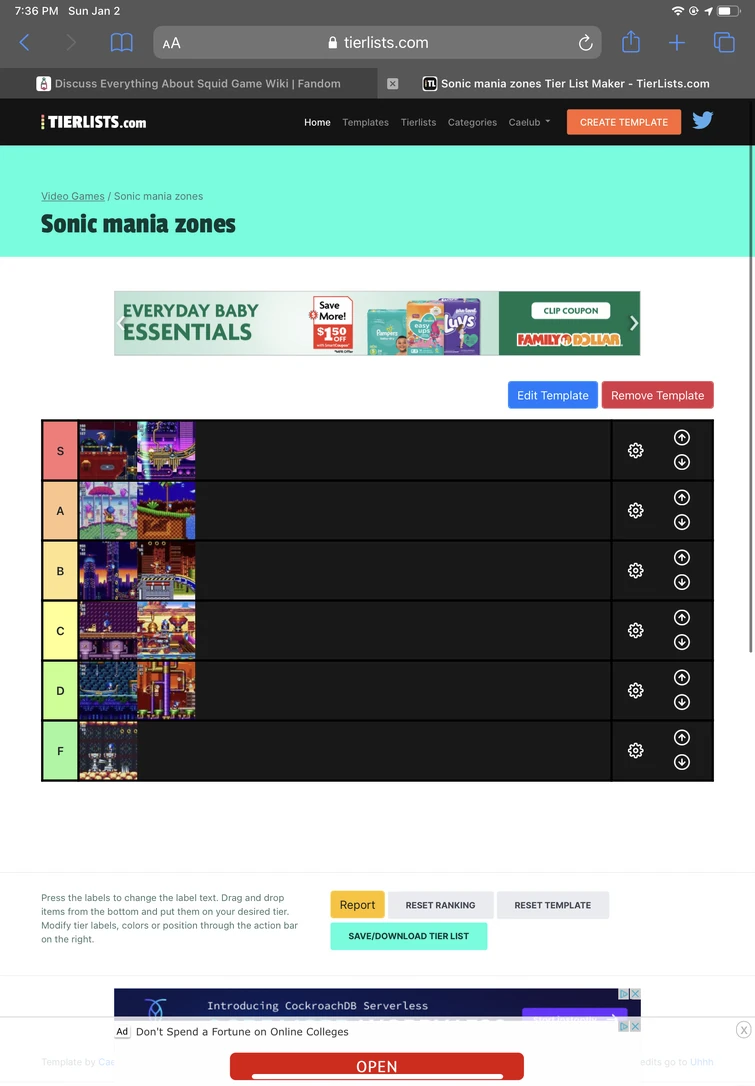This screenshot has width=755, height=1086.
Task: Open settings gear for the S tier
Action: point(635,450)
